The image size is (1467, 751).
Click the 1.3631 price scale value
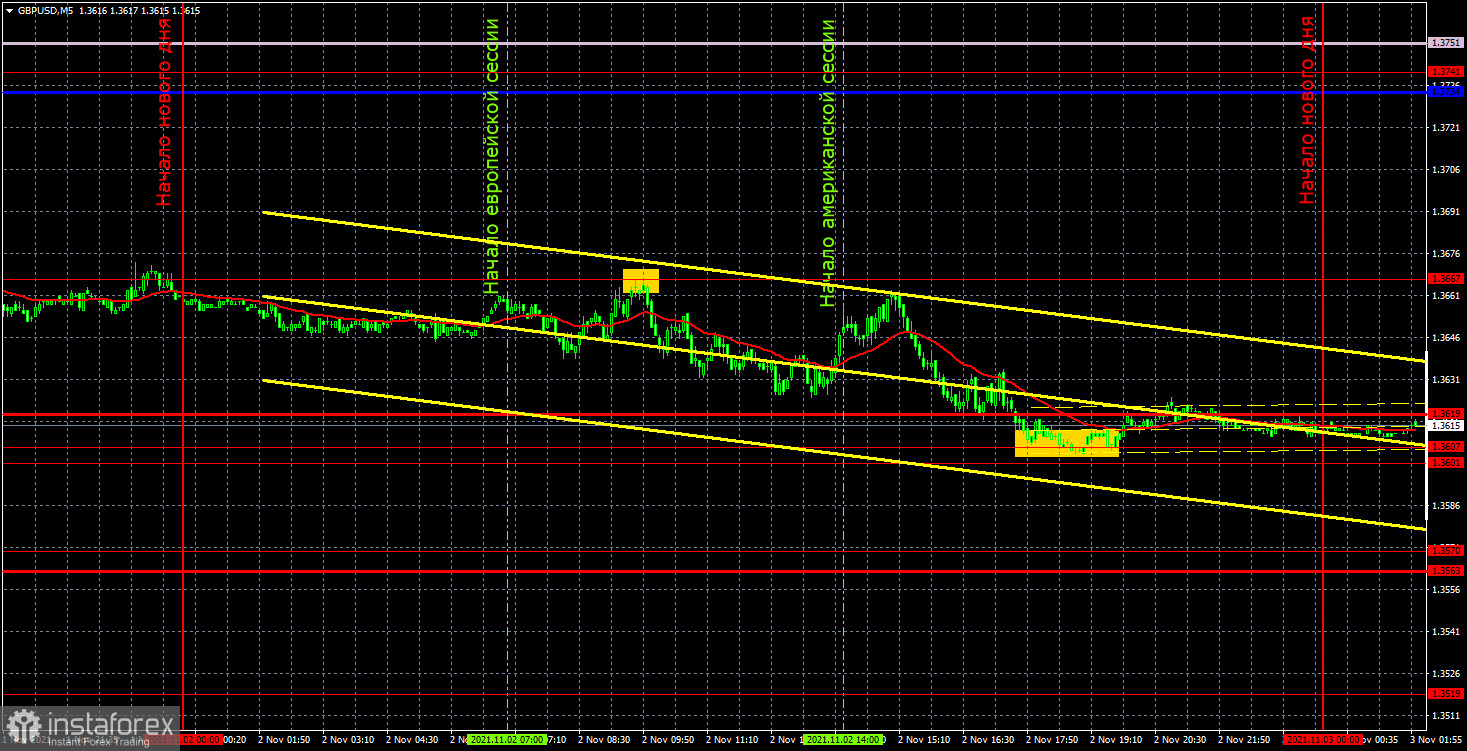click(x=1445, y=380)
